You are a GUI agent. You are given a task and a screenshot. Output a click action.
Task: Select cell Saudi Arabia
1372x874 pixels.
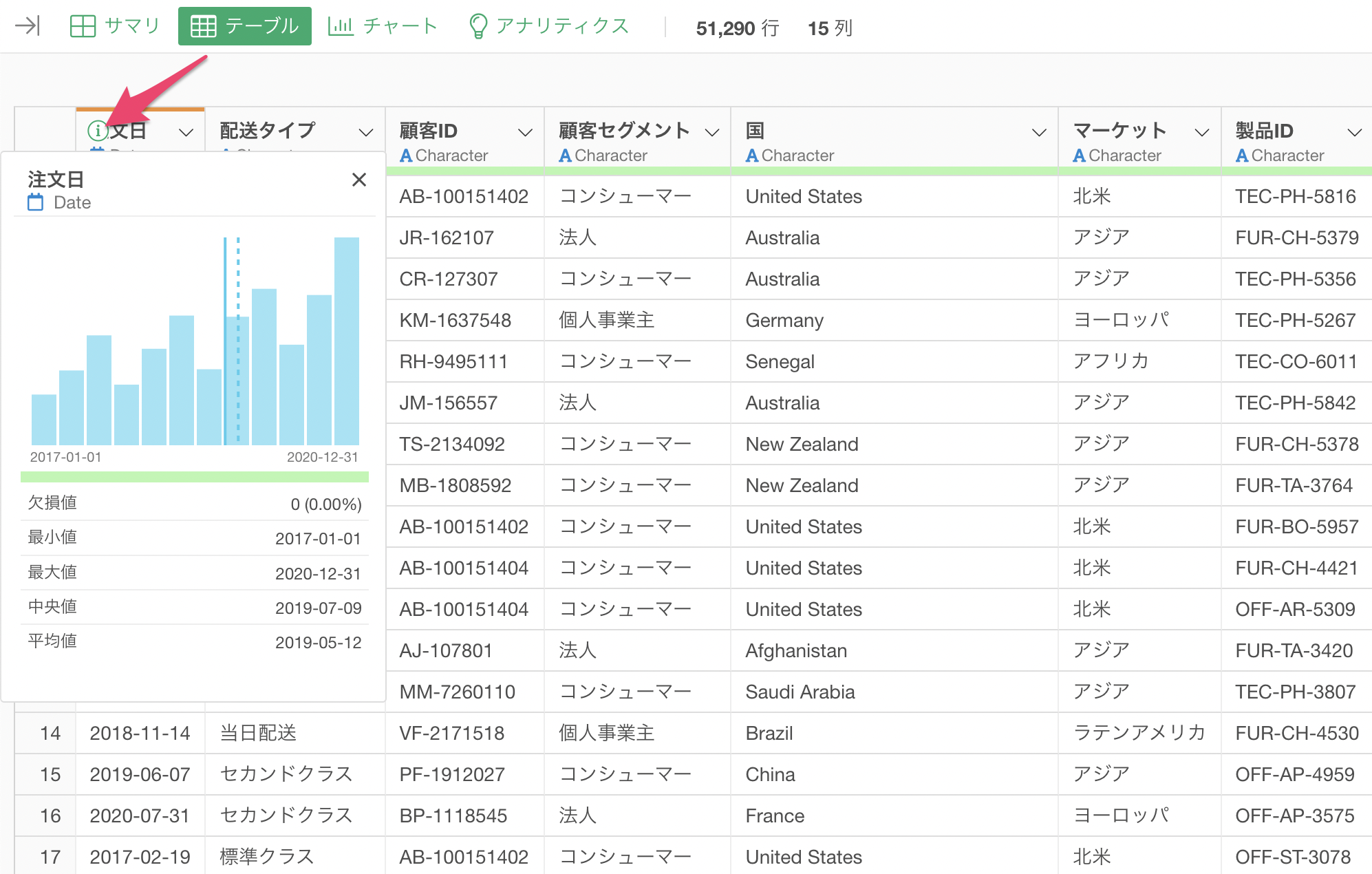894,692
